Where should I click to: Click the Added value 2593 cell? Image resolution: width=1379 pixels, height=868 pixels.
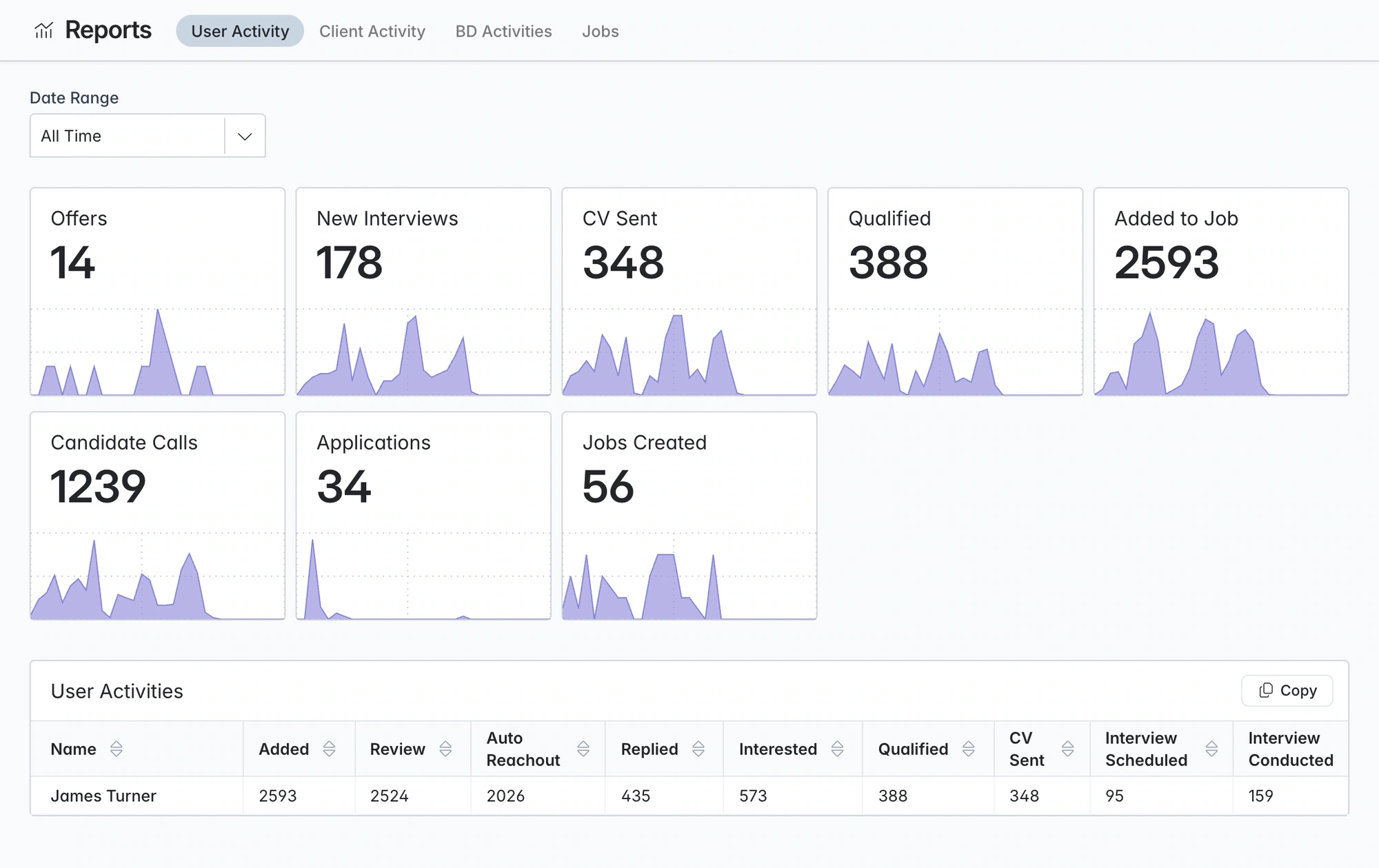(x=299, y=796)
